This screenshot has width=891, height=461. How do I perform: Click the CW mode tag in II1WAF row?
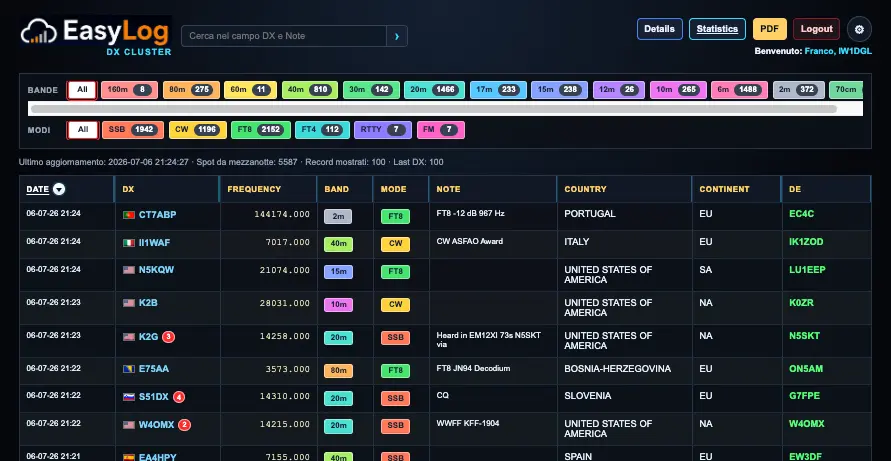395,244
